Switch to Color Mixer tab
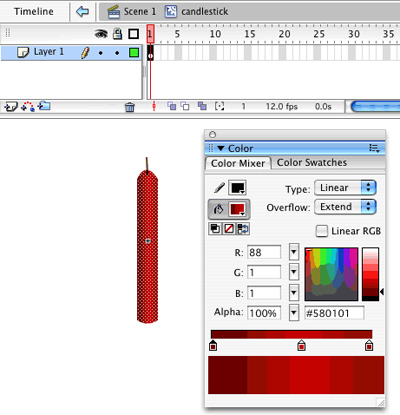Screen dimensions: 400x415 click(x=238, y=163)
